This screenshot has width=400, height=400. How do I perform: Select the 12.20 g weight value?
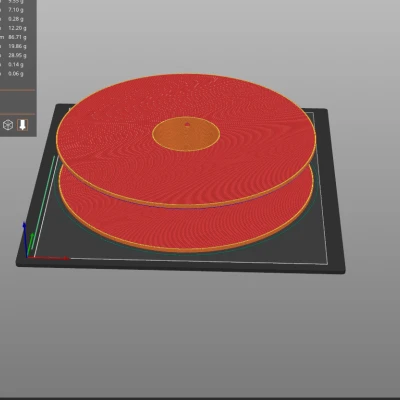(x=17, y=28)
